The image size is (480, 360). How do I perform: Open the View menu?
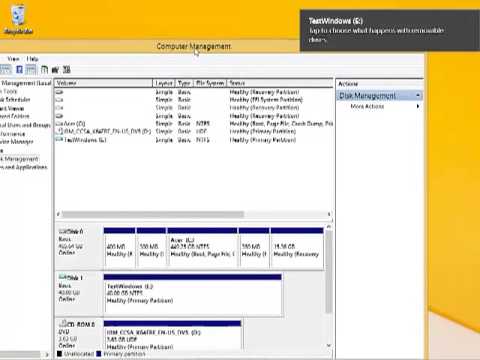click(x=13, y=59)
